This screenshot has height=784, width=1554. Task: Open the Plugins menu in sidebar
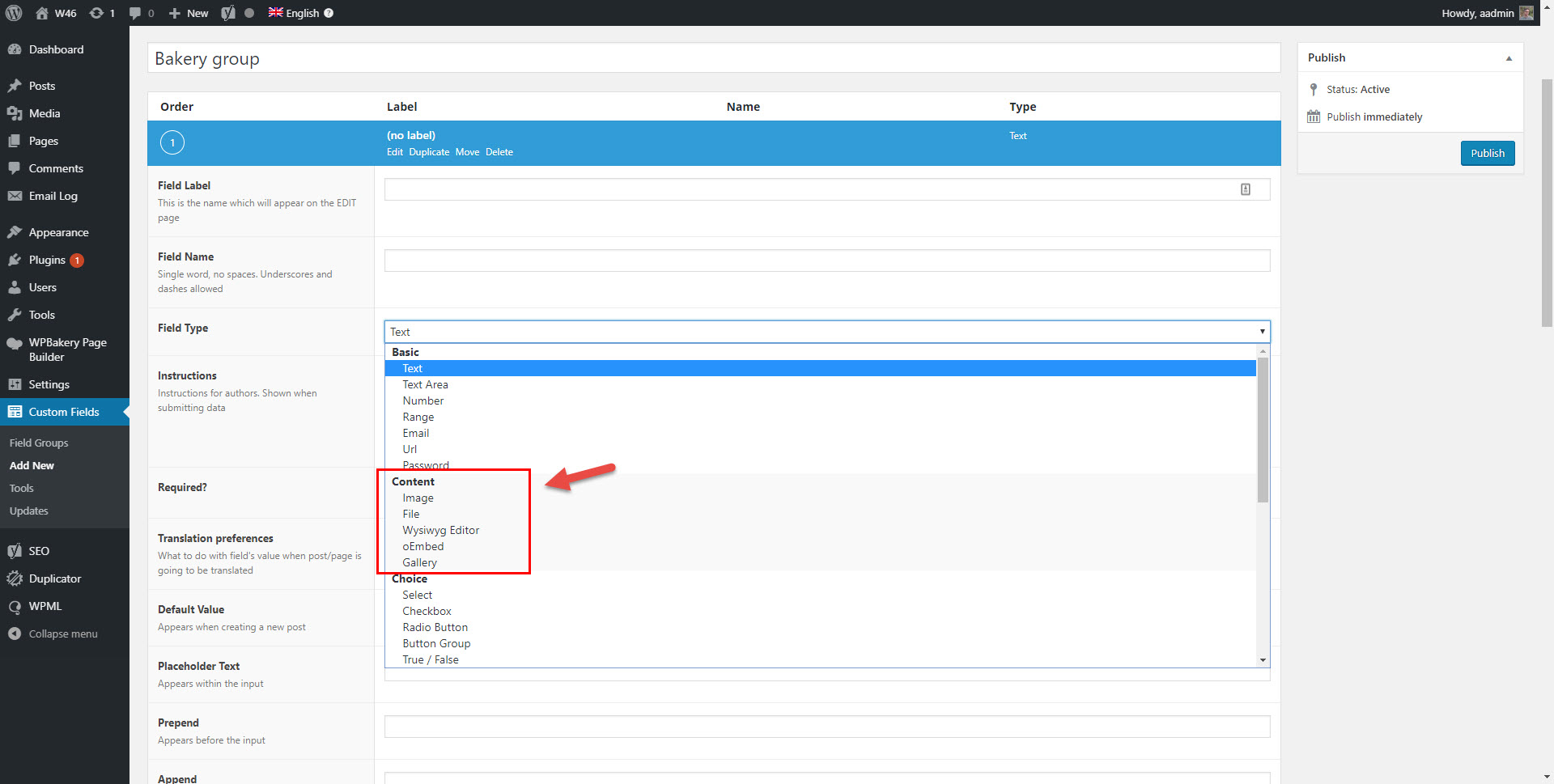pyautogui.click(x=47, y=260)
